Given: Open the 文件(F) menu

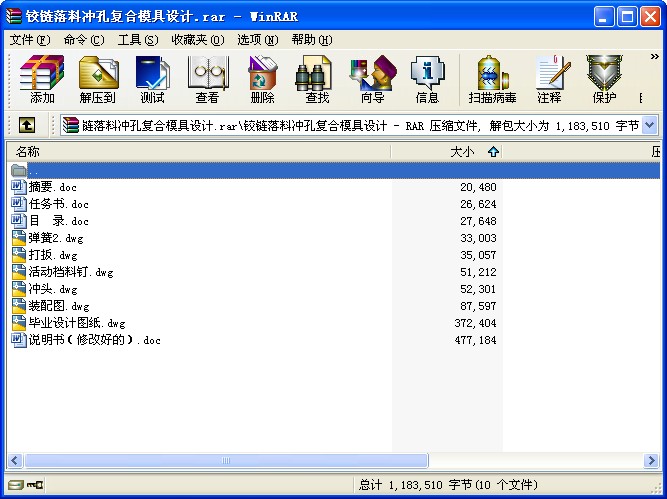Looking at the screenshot, I should [x=30, y=40].
